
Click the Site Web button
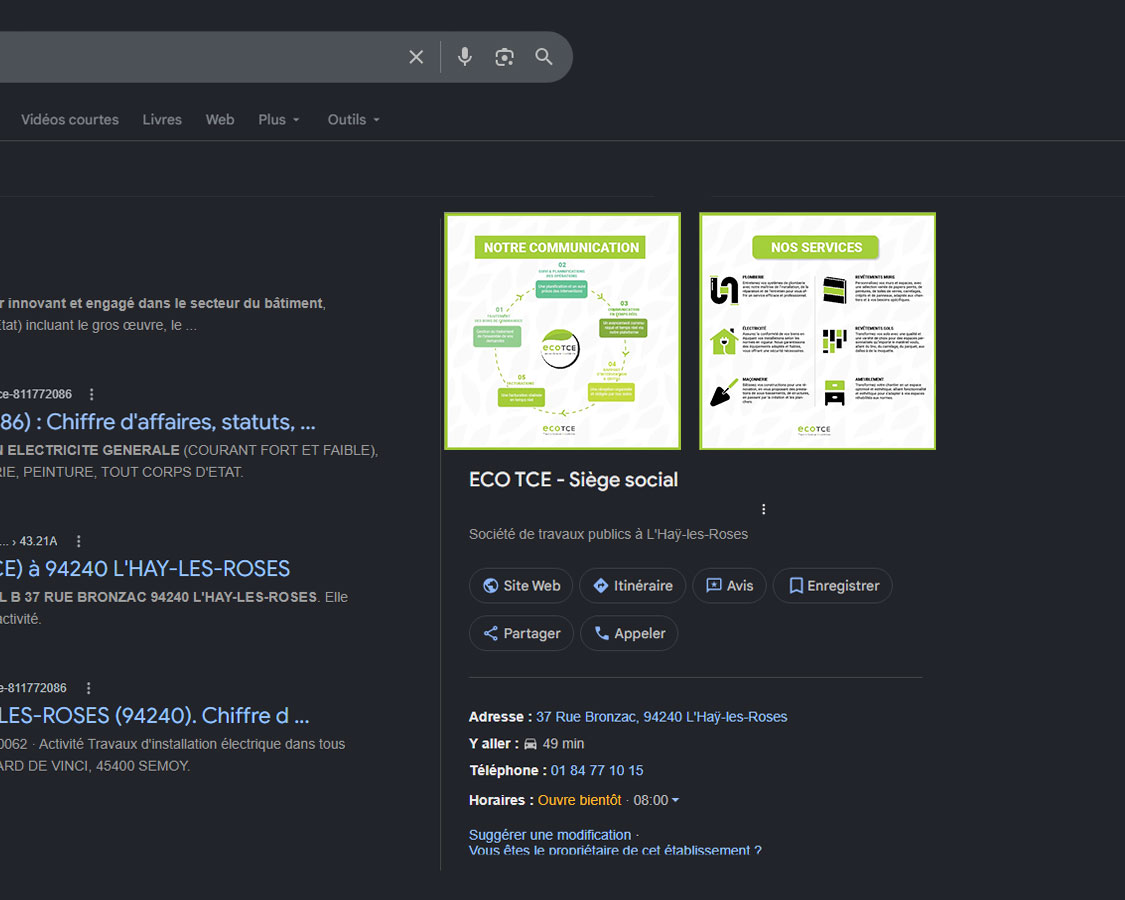pyautogui.click(x=521, y=586)
